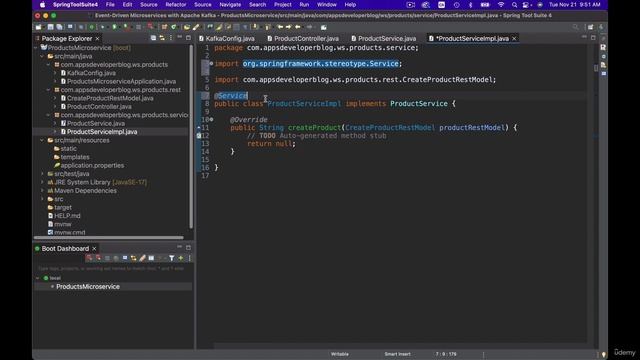The width and height of the screenshot is (640, 360).
Task: Close the ProductServiceImpl.java editor tab
Action: 514,38
